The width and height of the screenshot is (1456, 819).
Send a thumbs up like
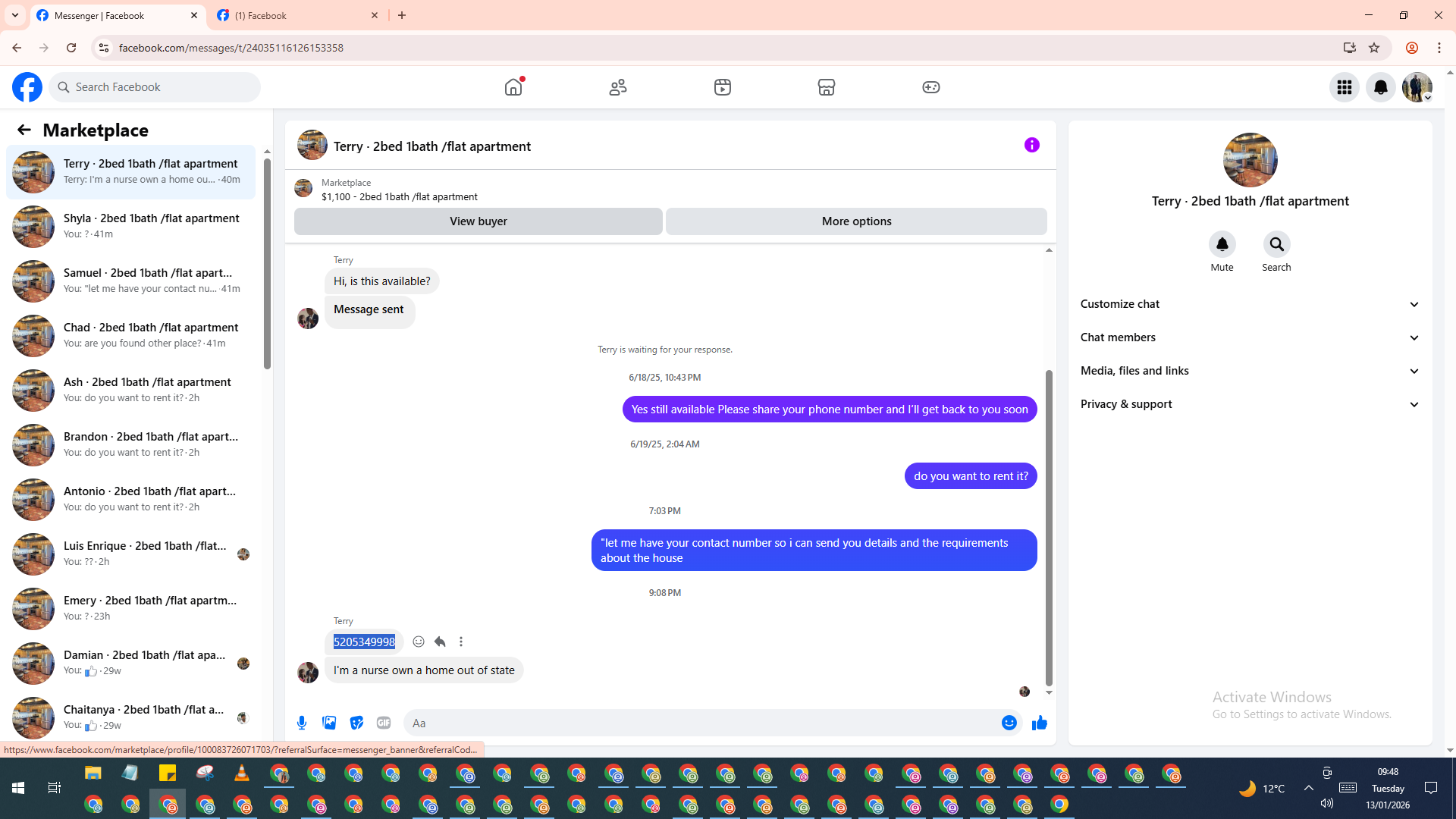pos(1039,723)
